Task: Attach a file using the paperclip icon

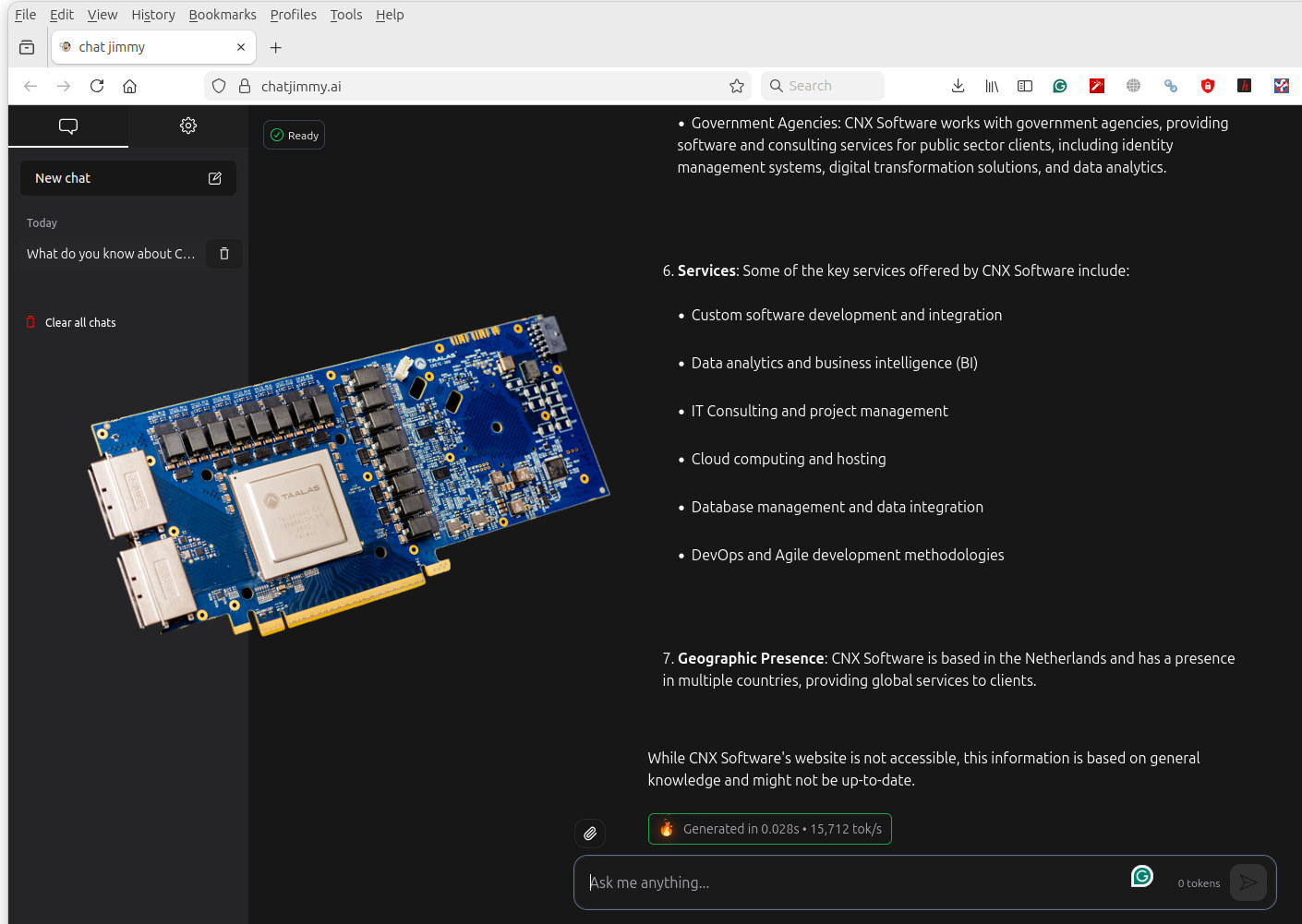Action: click(589, 833)
